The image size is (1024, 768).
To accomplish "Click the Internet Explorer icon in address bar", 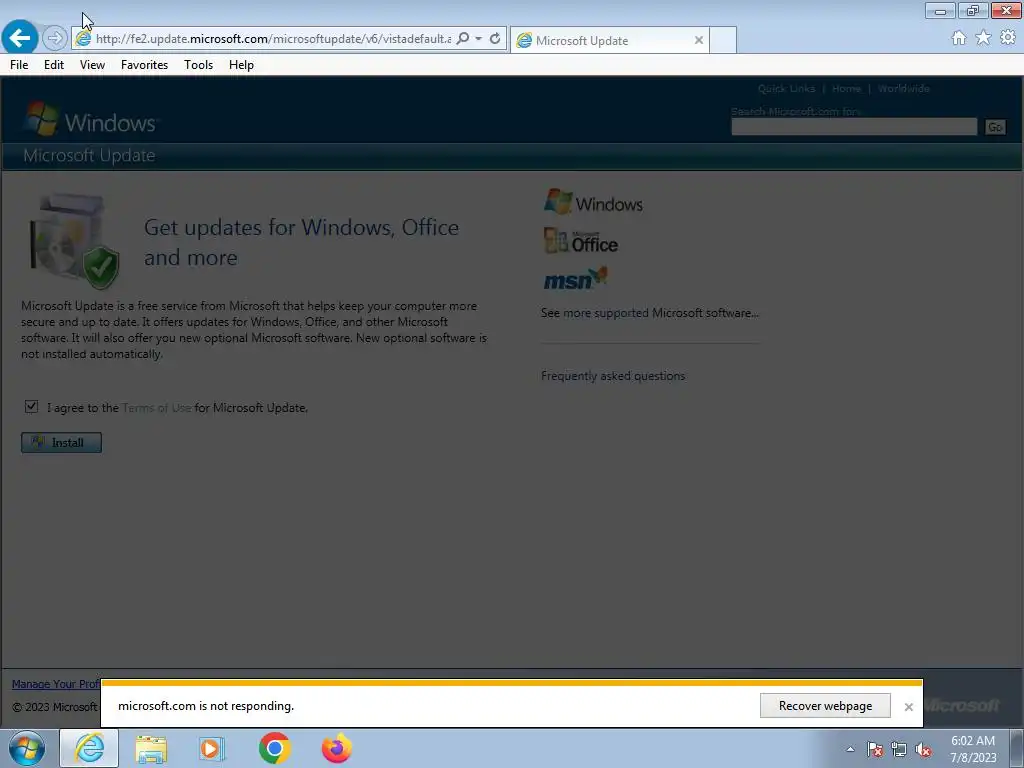I will [83, 39].
